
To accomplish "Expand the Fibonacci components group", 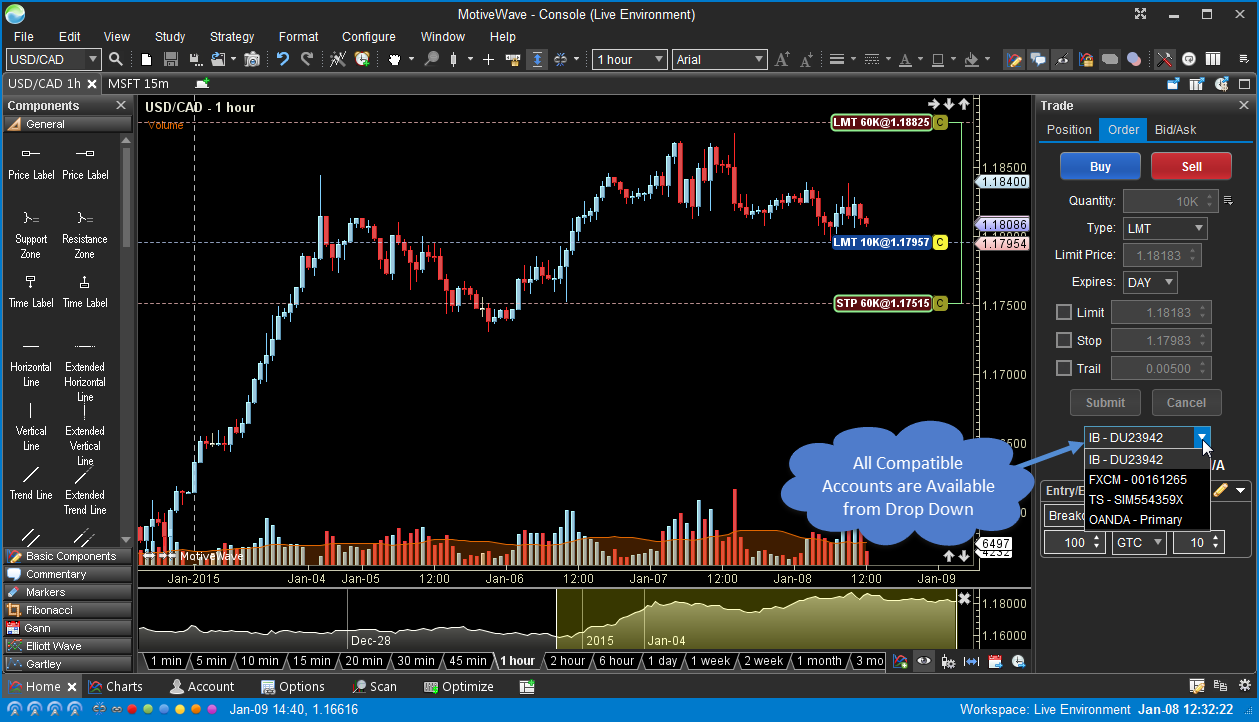I will pos(67,610).
